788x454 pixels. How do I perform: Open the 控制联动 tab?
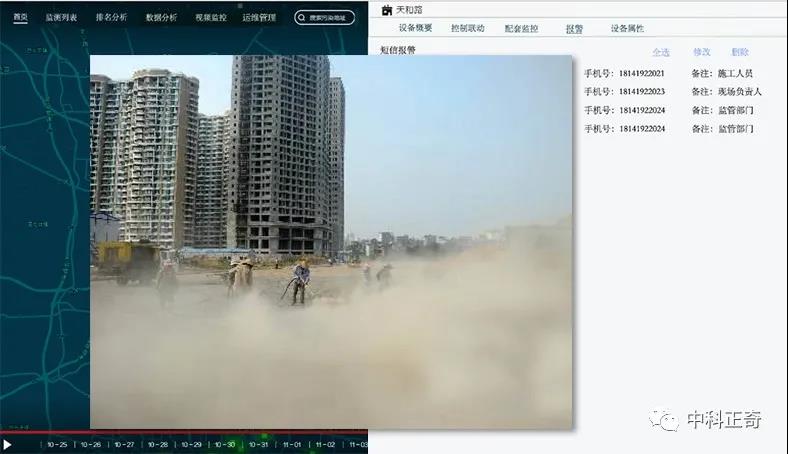tap(467, 29)
